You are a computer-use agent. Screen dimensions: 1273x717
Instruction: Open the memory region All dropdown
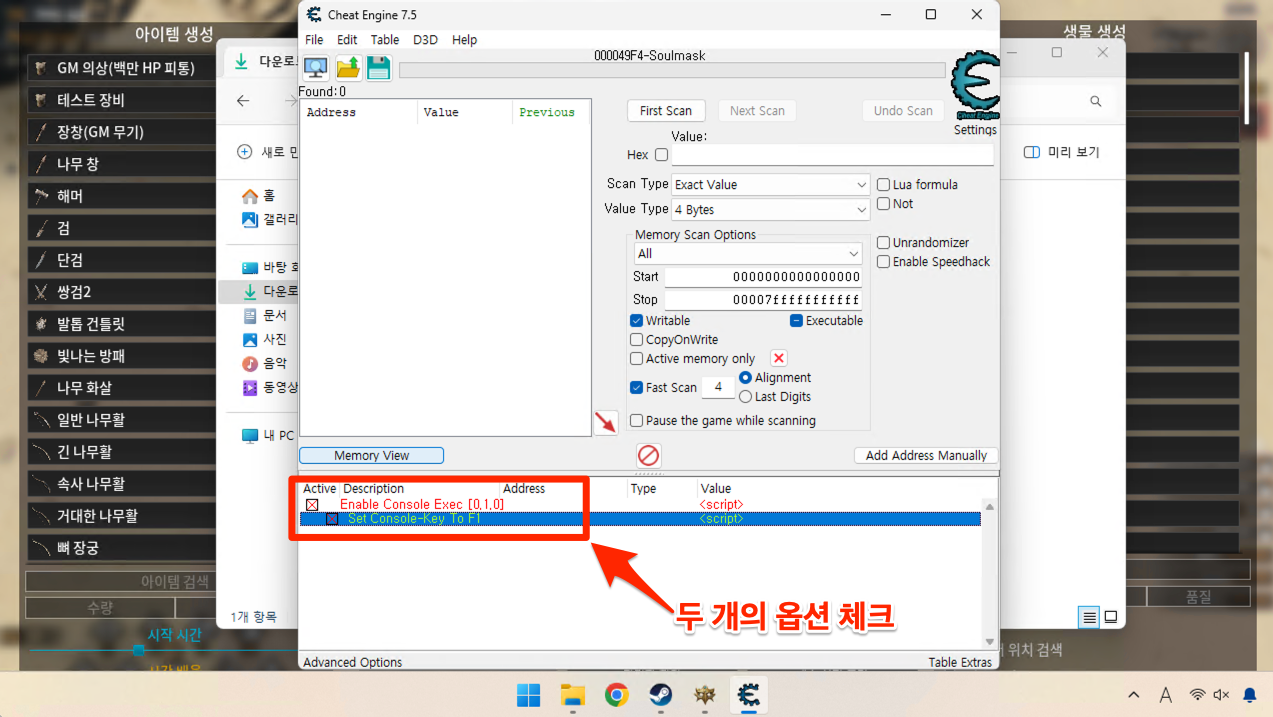click(x=748, y=253)
